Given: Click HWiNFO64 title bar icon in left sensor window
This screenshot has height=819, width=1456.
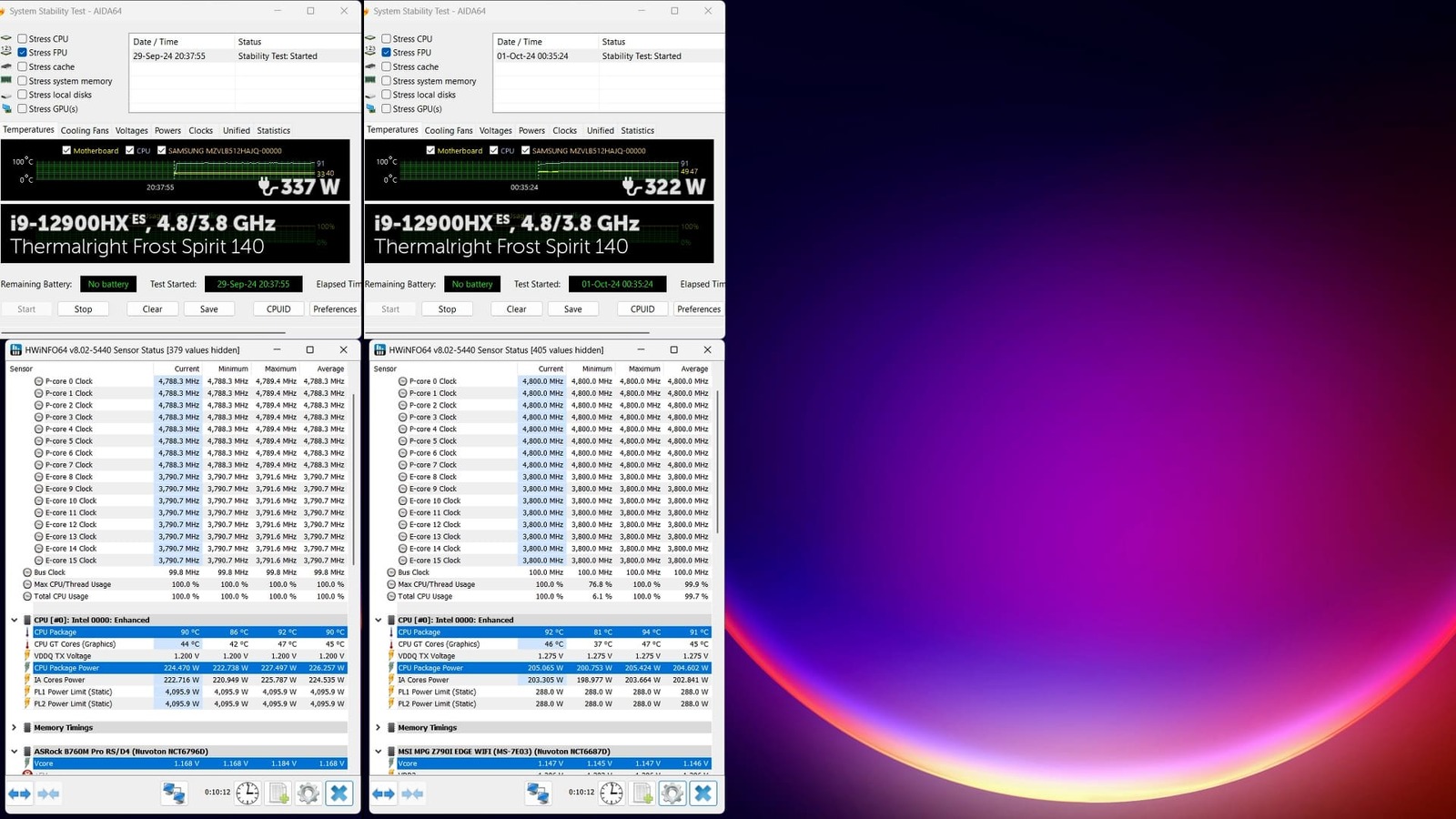Looking at the screenshot, I should [x=15, y=349].
